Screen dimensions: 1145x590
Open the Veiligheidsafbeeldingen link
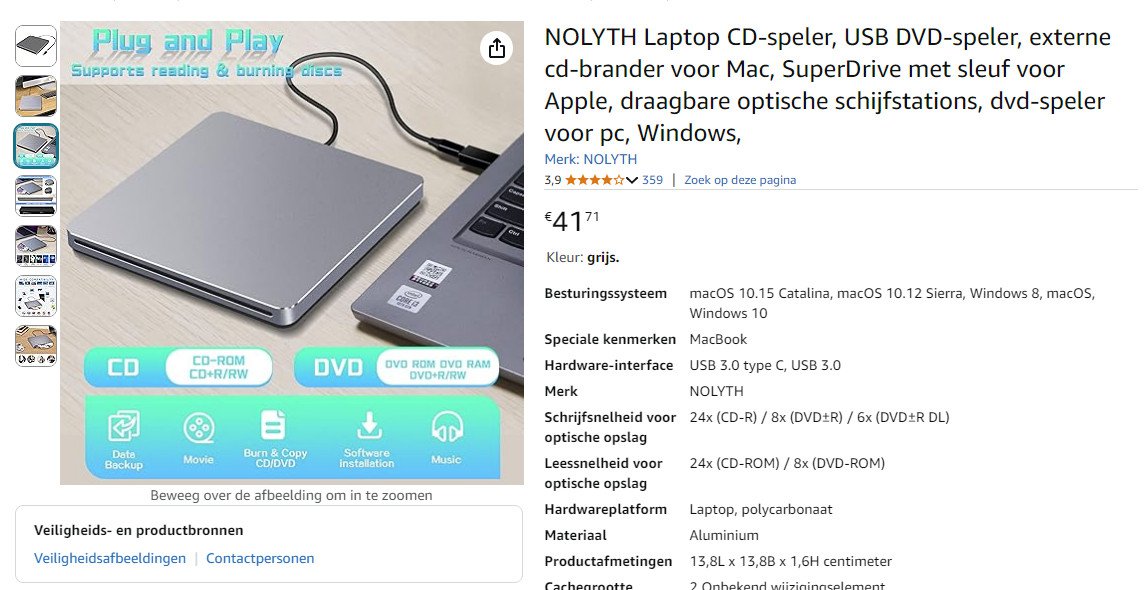110,559
